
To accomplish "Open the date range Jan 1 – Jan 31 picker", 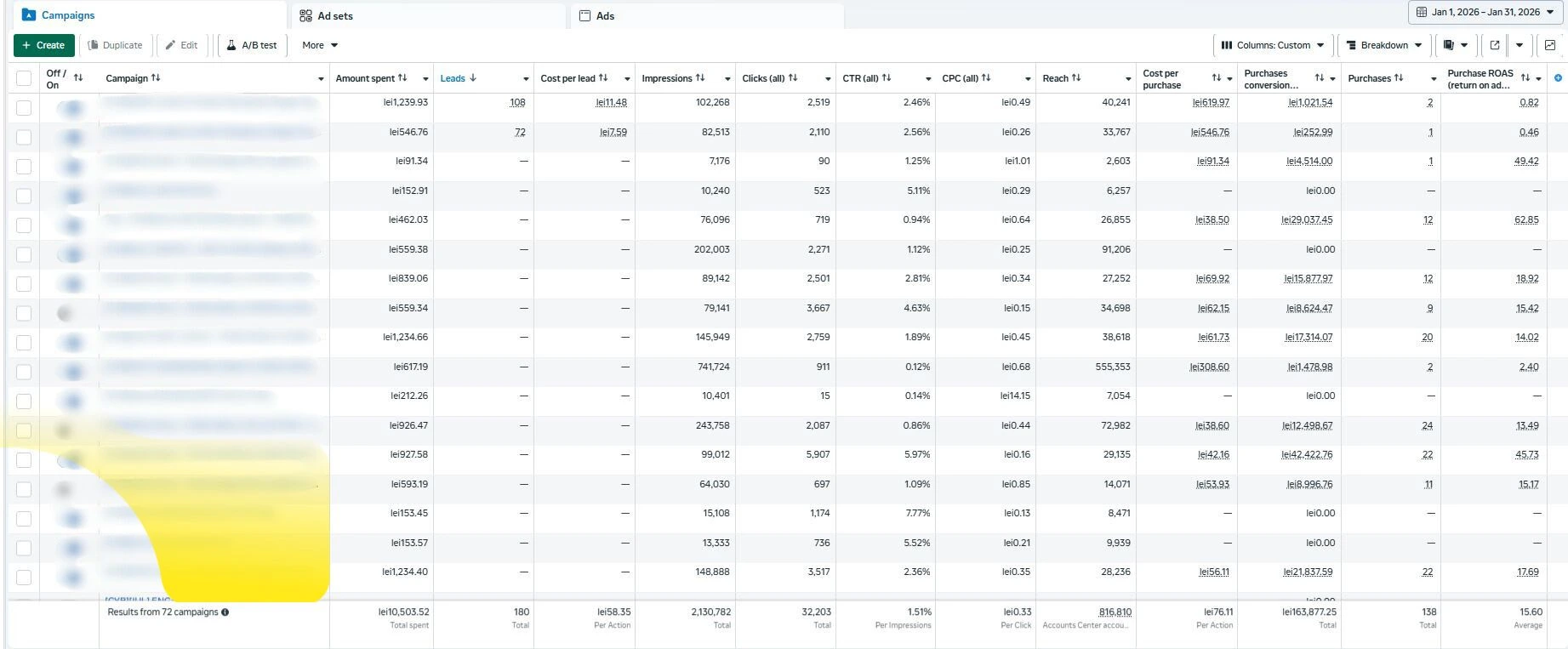I will point(1485,13).
